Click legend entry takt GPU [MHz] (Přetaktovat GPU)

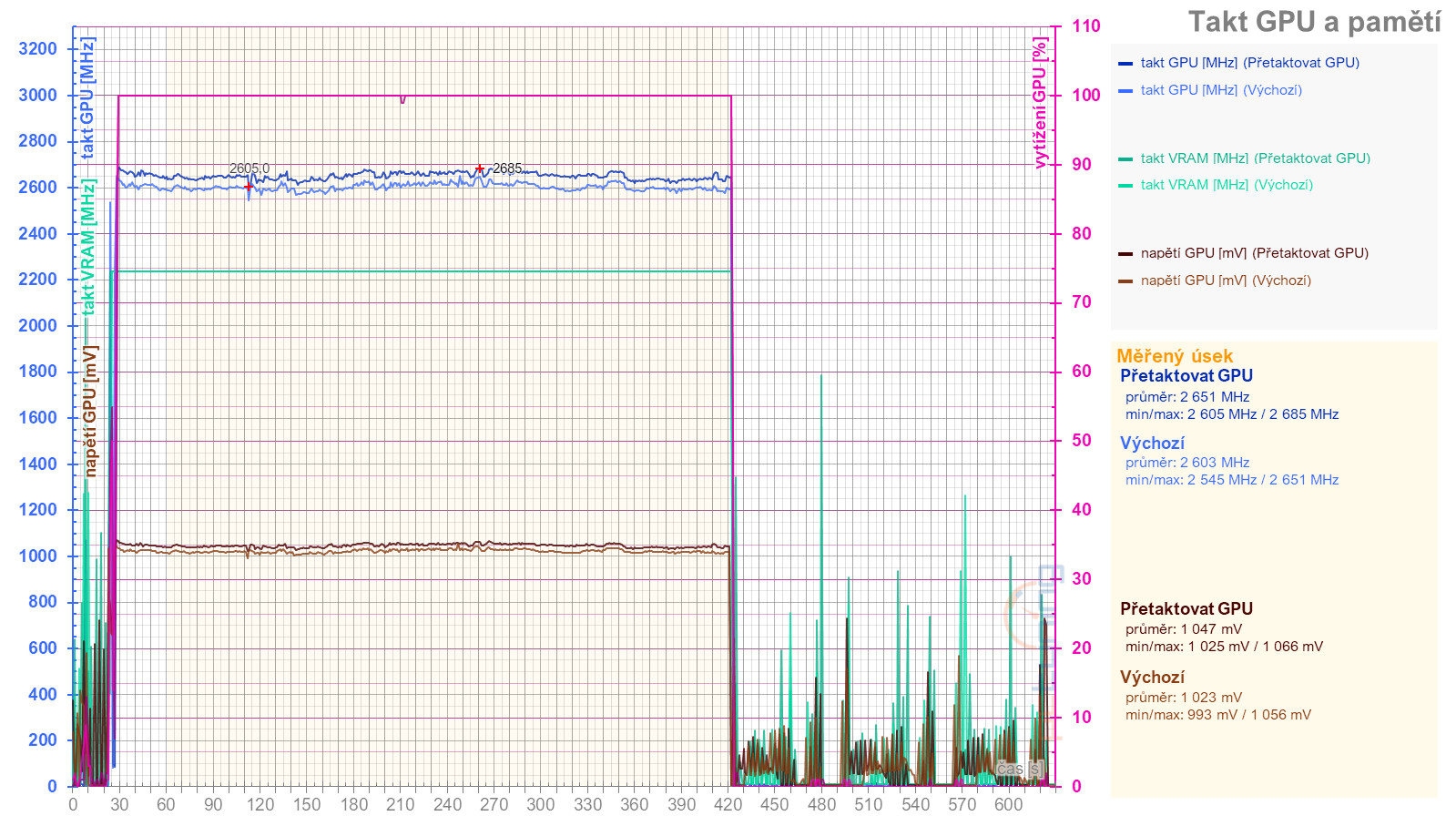coord(1249,63)
